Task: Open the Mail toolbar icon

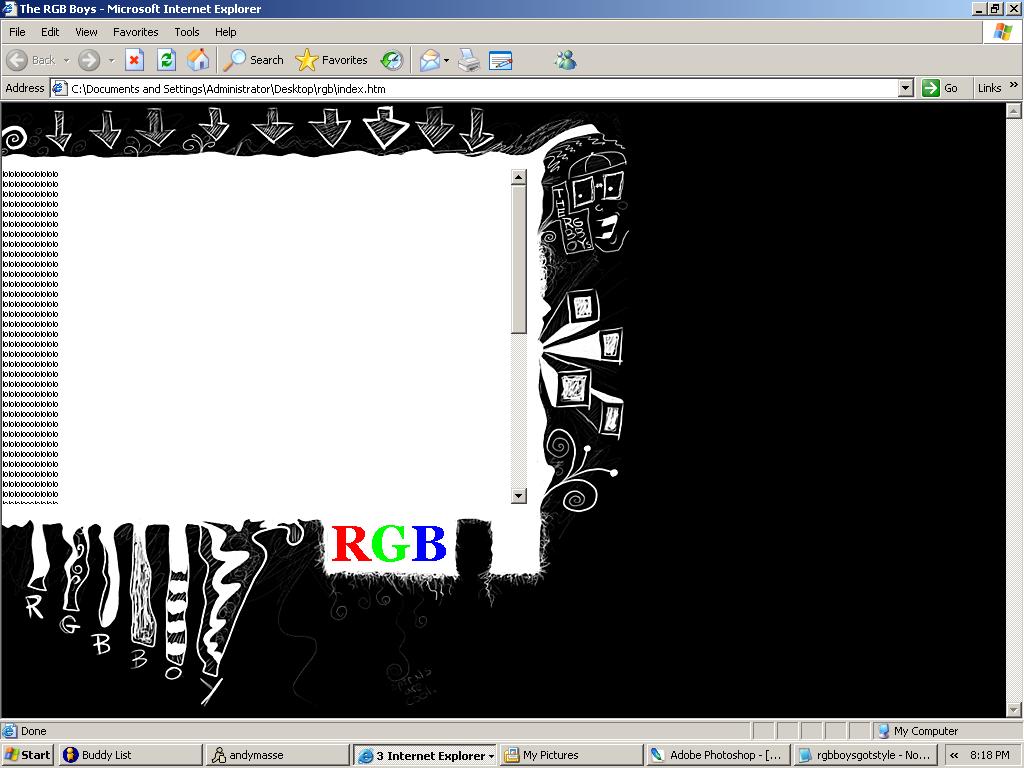Action: pyautogui.click(x=429, y=60)
